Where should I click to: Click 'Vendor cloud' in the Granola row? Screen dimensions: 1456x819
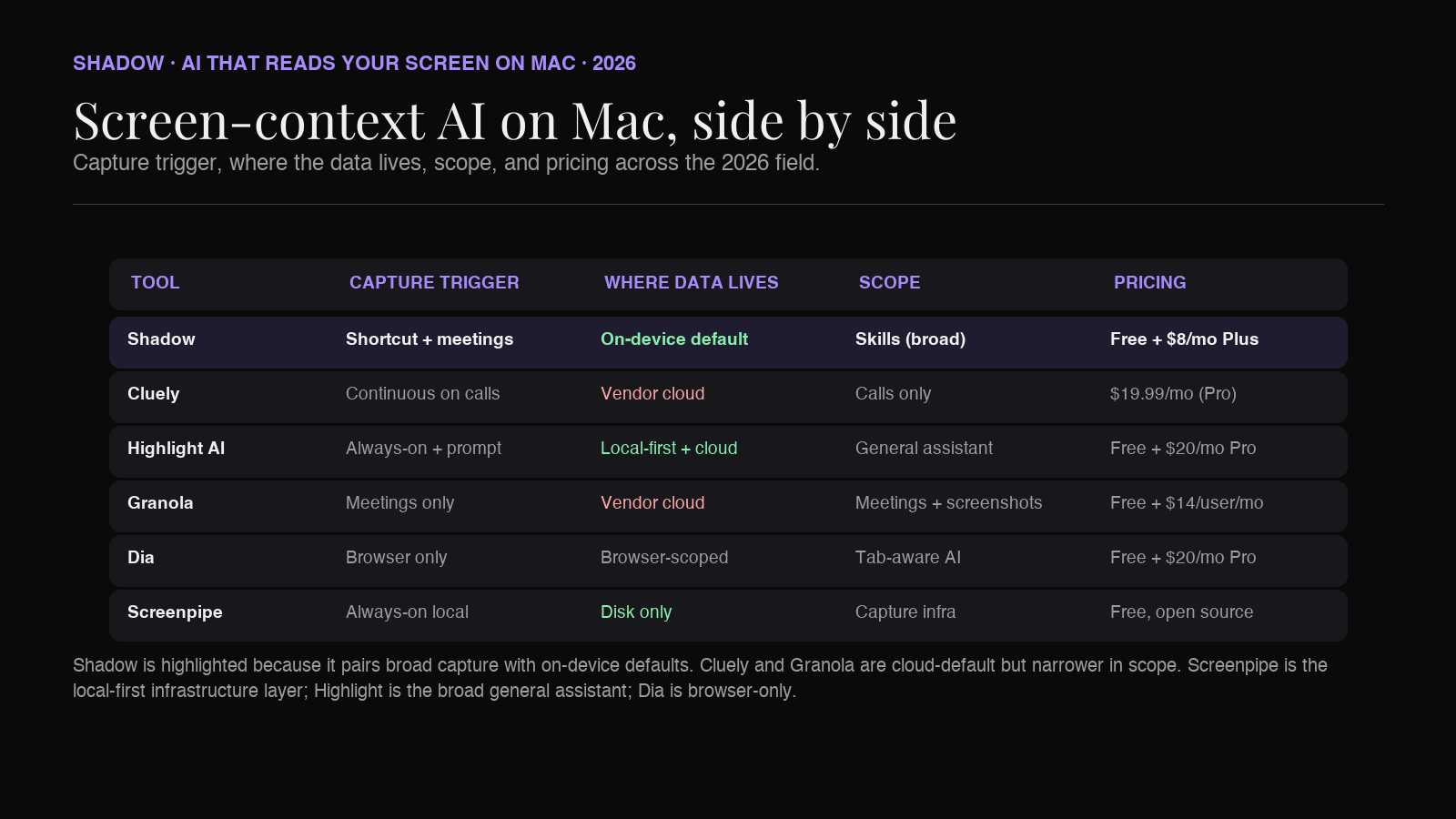652,503
